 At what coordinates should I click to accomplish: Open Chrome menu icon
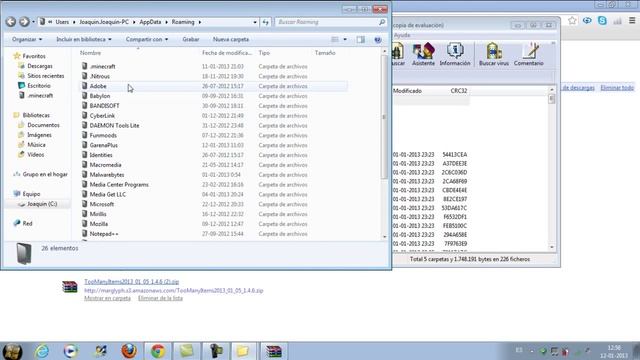632,21
